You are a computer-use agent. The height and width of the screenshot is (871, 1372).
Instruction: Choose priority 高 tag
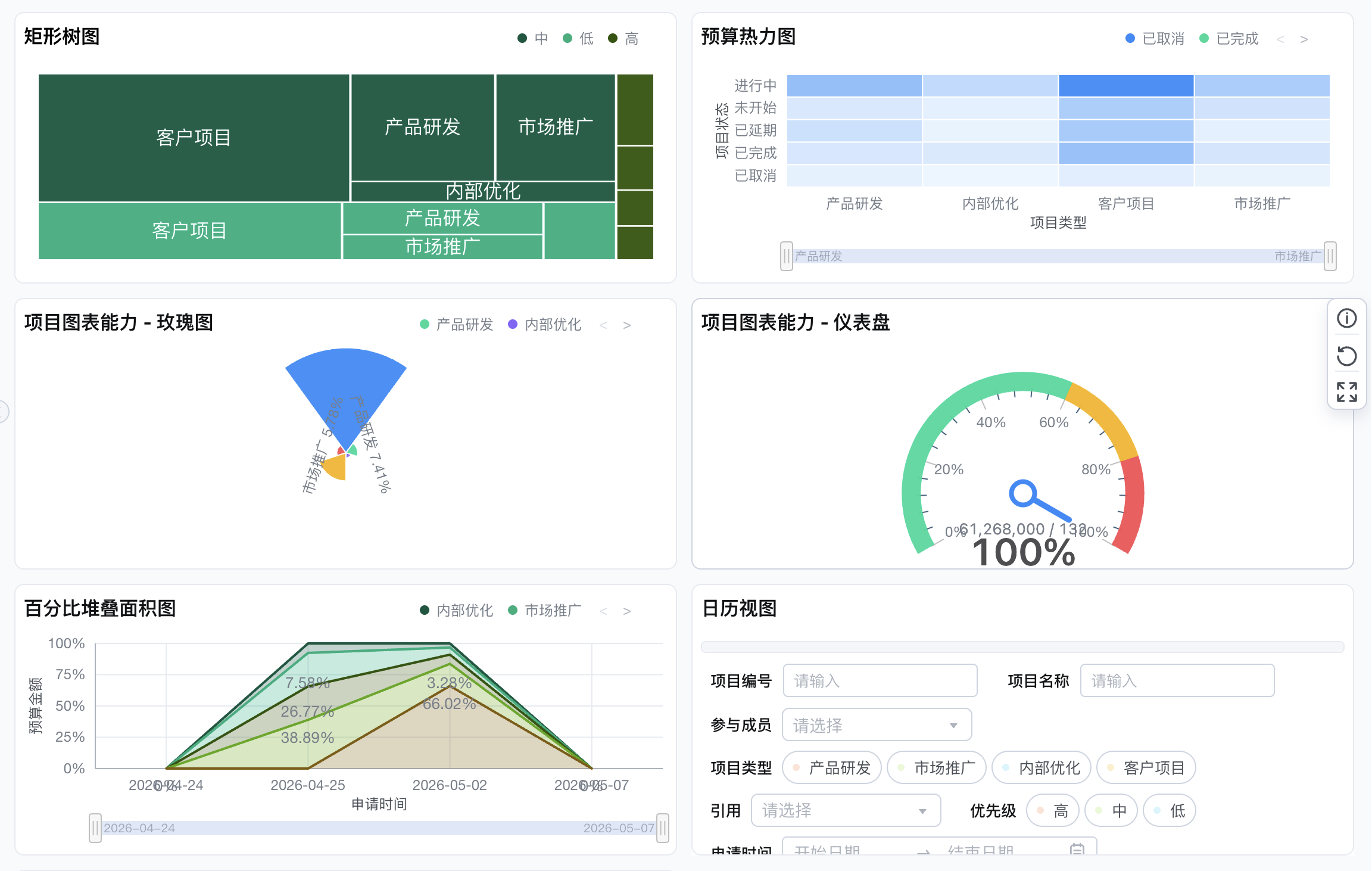pyautogui.click(x=1053, y=810)
